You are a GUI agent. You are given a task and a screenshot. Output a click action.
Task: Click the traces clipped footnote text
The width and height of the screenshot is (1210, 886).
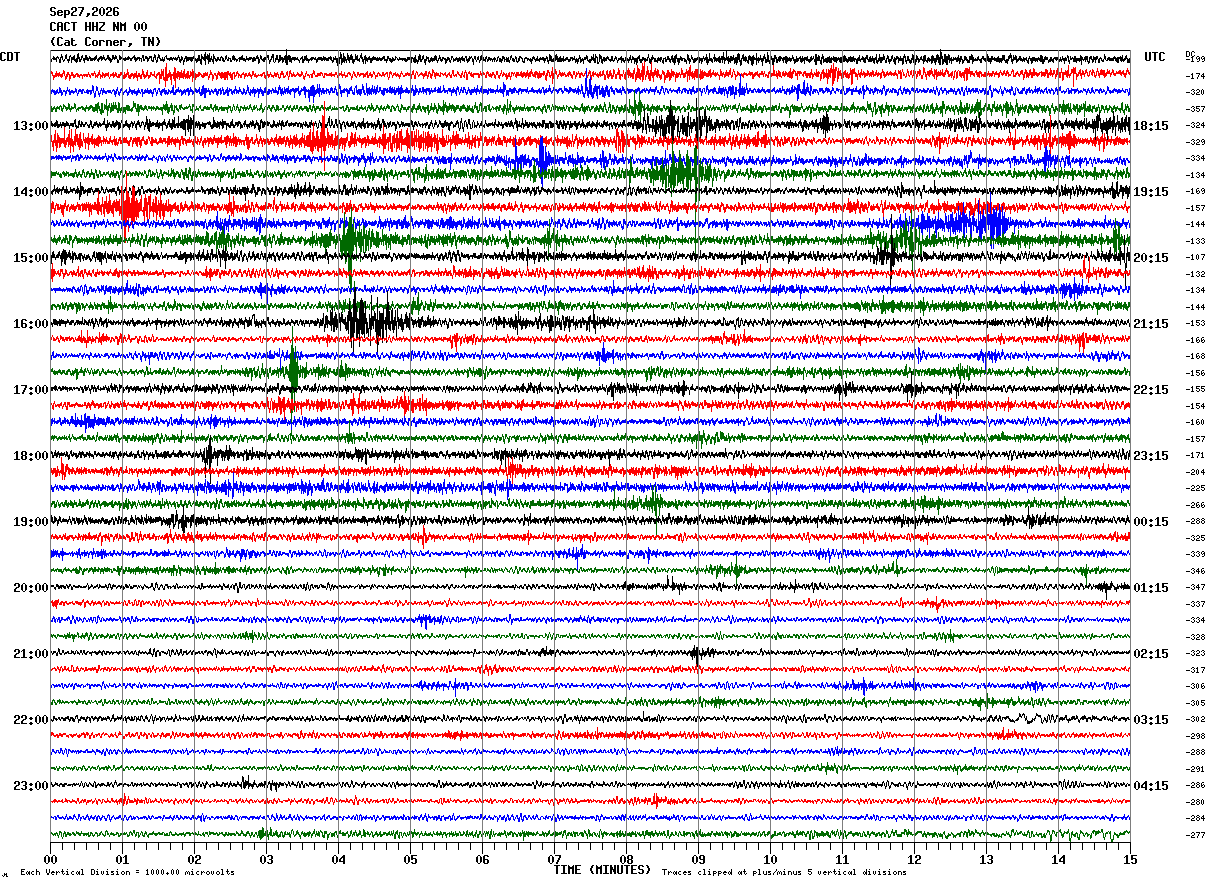pyautogui.click(x=784, y=872)
